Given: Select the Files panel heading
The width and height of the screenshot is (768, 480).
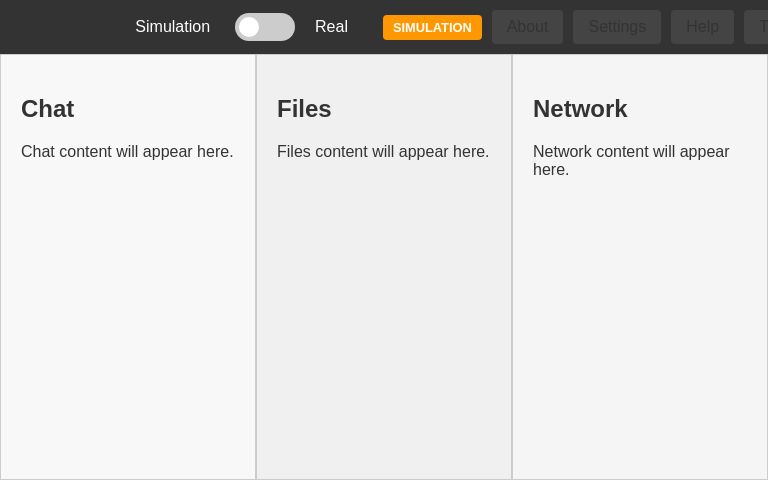Looking at the screenshot, I should (x=304, y=109).
